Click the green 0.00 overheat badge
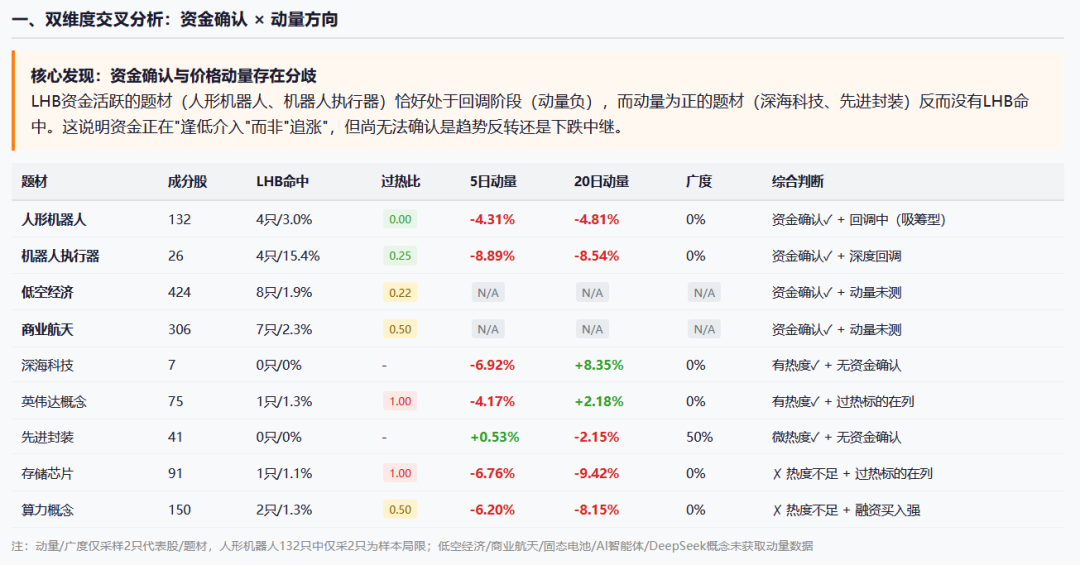This screenshot has height=565, width=1080. (400, 220)
